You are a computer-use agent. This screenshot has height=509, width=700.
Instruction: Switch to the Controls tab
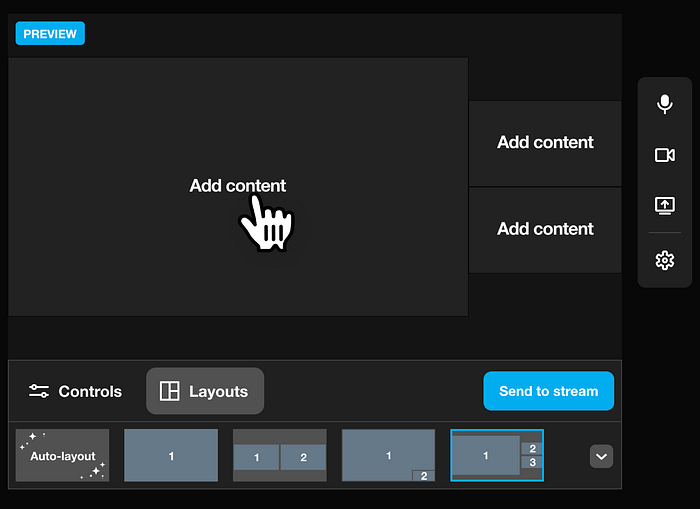(75, 391)
